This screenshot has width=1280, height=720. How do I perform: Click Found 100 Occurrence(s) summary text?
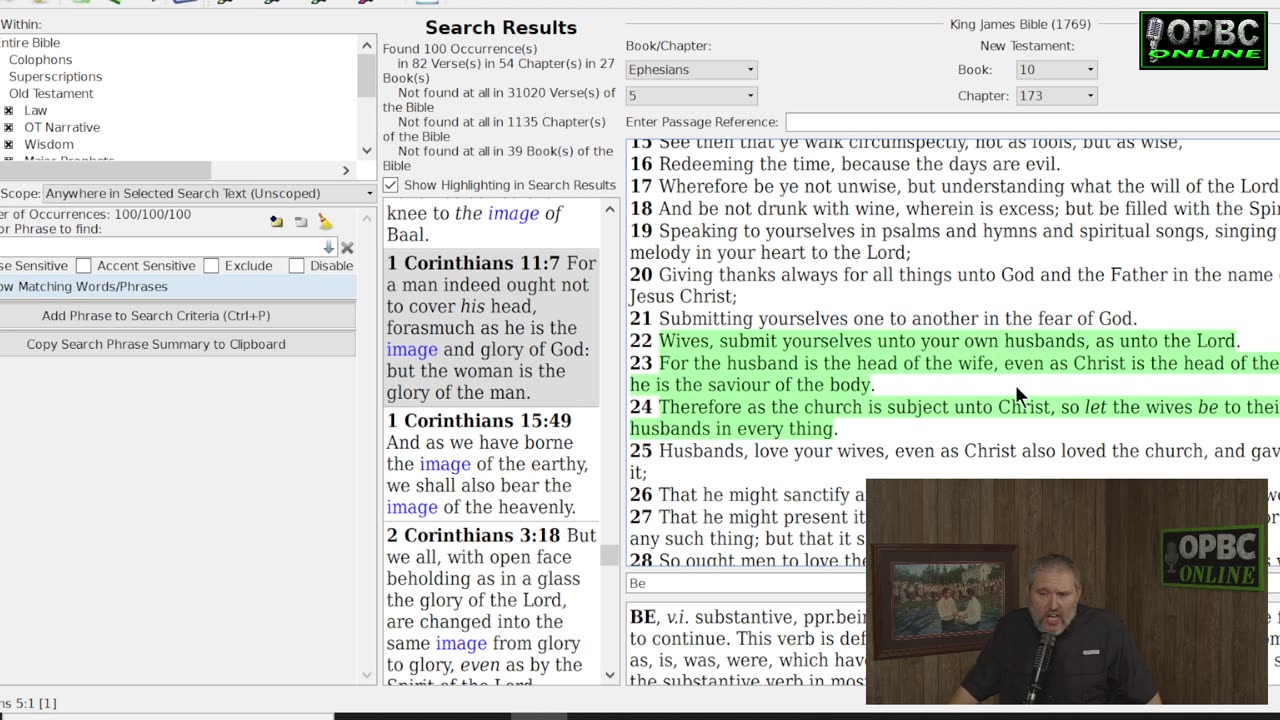[460, 49]
